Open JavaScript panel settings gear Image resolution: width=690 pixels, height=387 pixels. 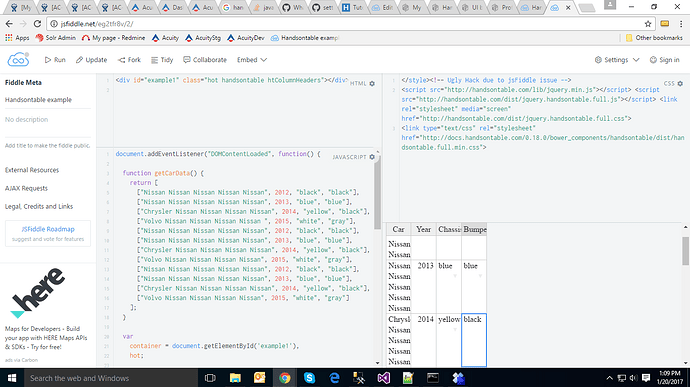[372, 157]
